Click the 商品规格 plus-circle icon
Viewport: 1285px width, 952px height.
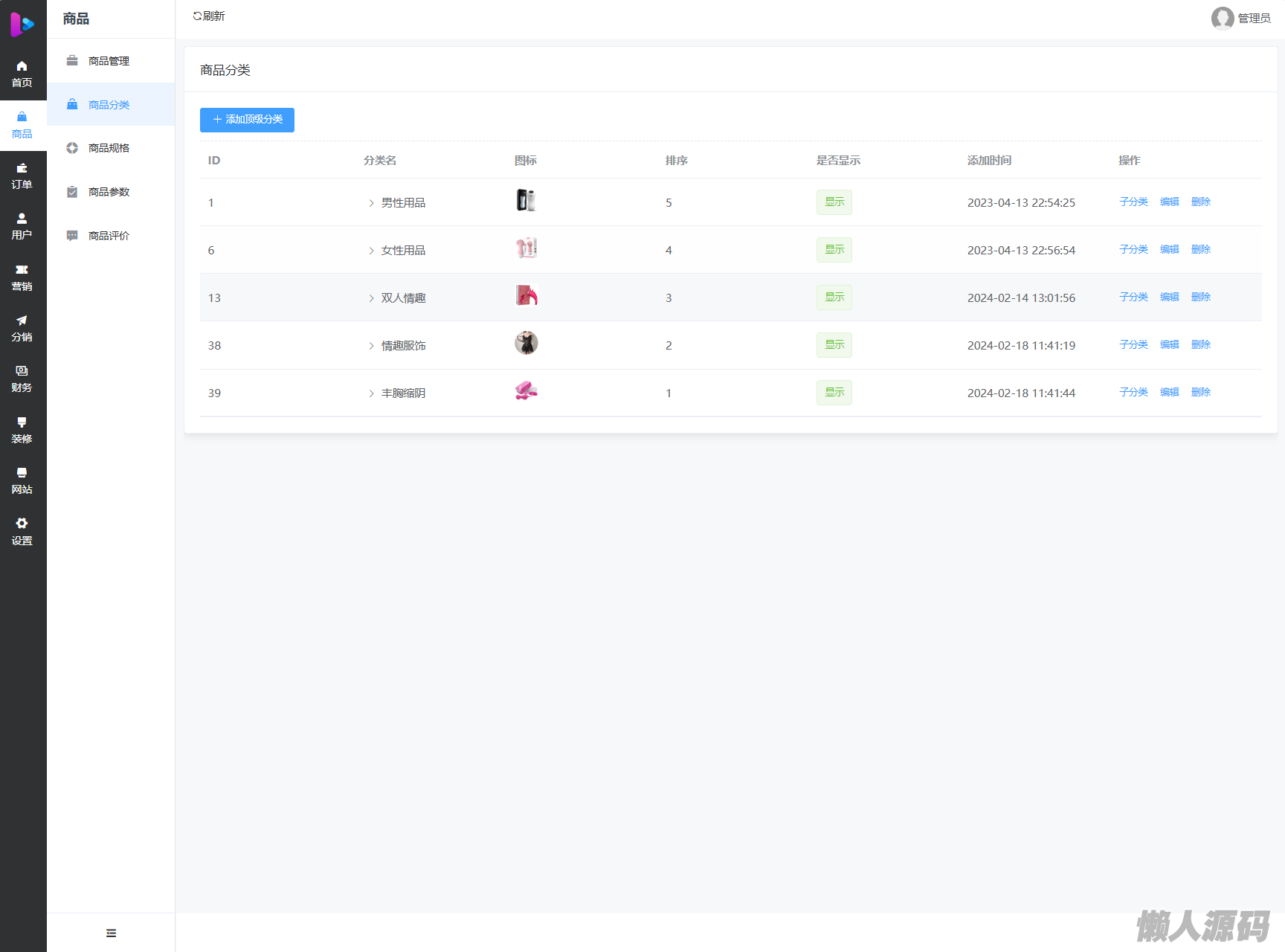[x=72, y=148]
